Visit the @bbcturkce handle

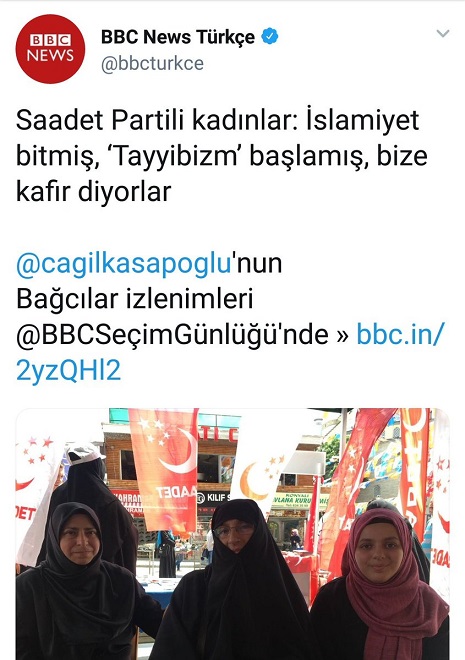(152, 64)
